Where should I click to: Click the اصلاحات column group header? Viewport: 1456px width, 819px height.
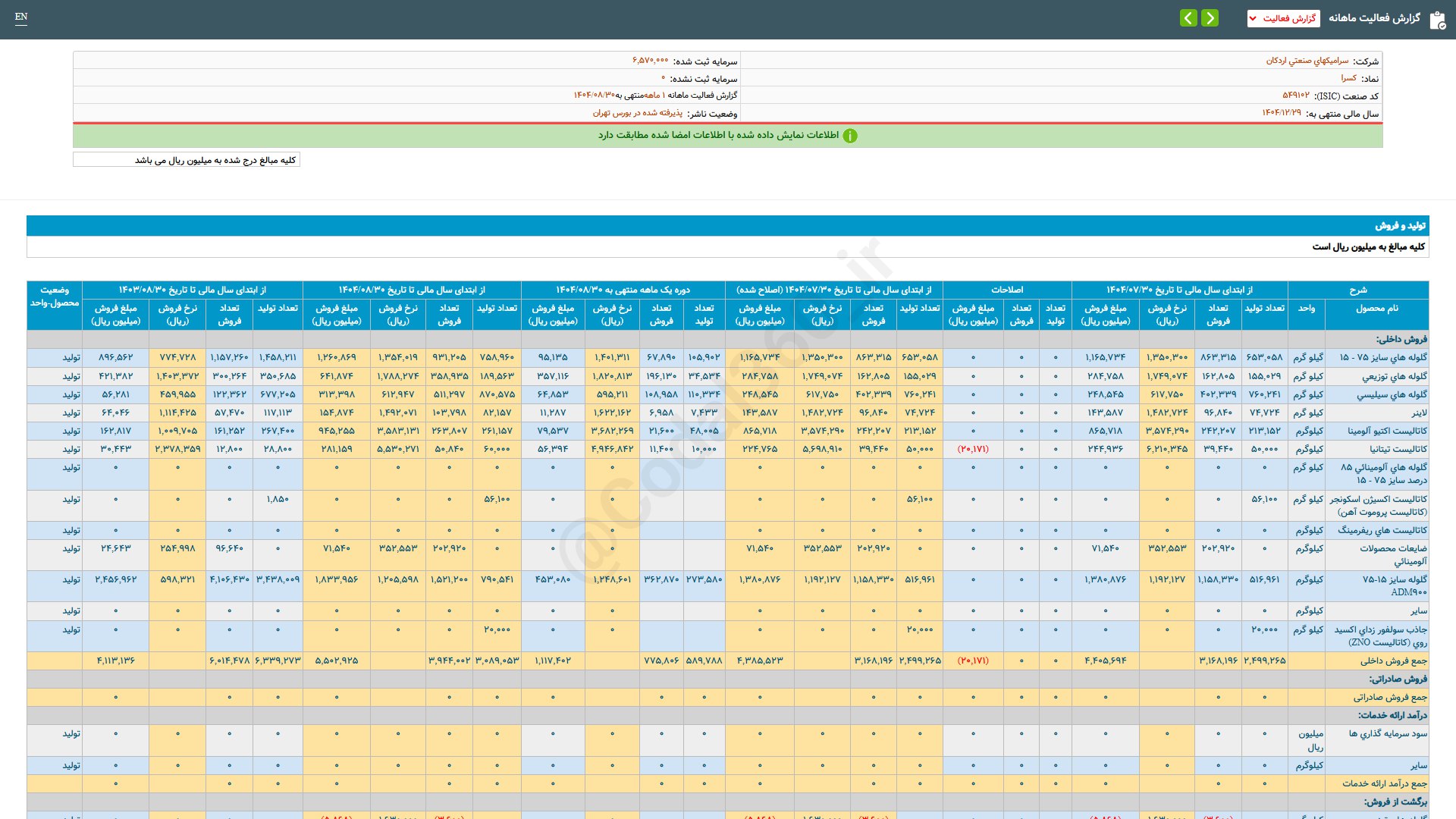(x=1007, y=290)
